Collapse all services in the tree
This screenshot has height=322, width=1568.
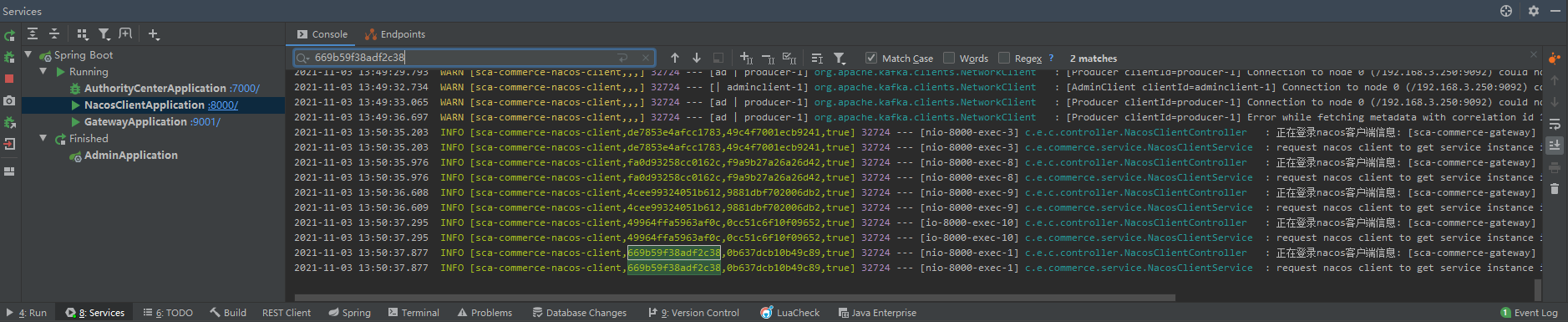[54, 34]
